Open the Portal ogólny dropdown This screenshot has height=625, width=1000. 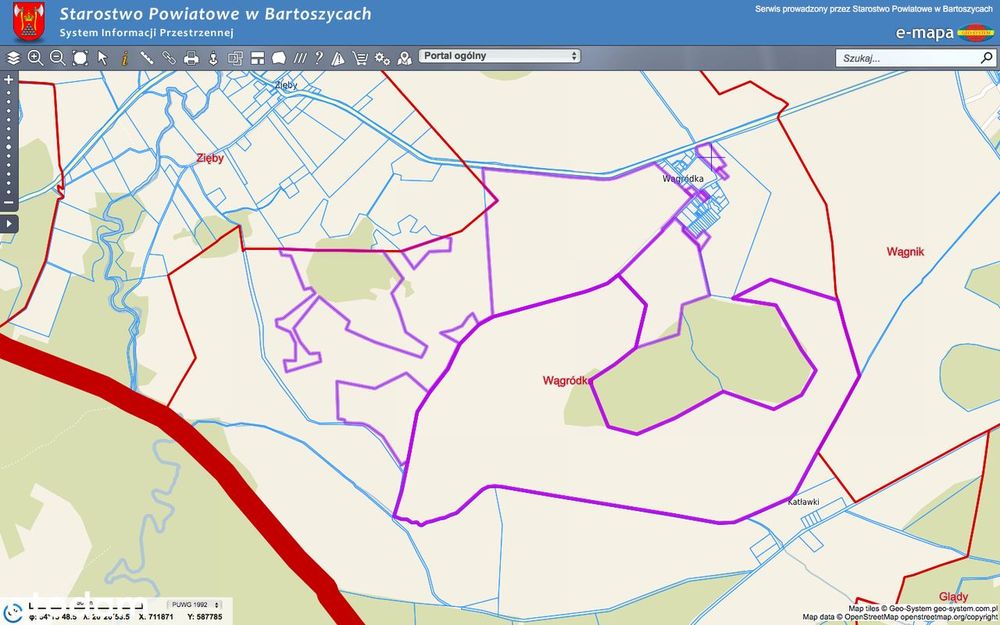(x=499, y=56)
